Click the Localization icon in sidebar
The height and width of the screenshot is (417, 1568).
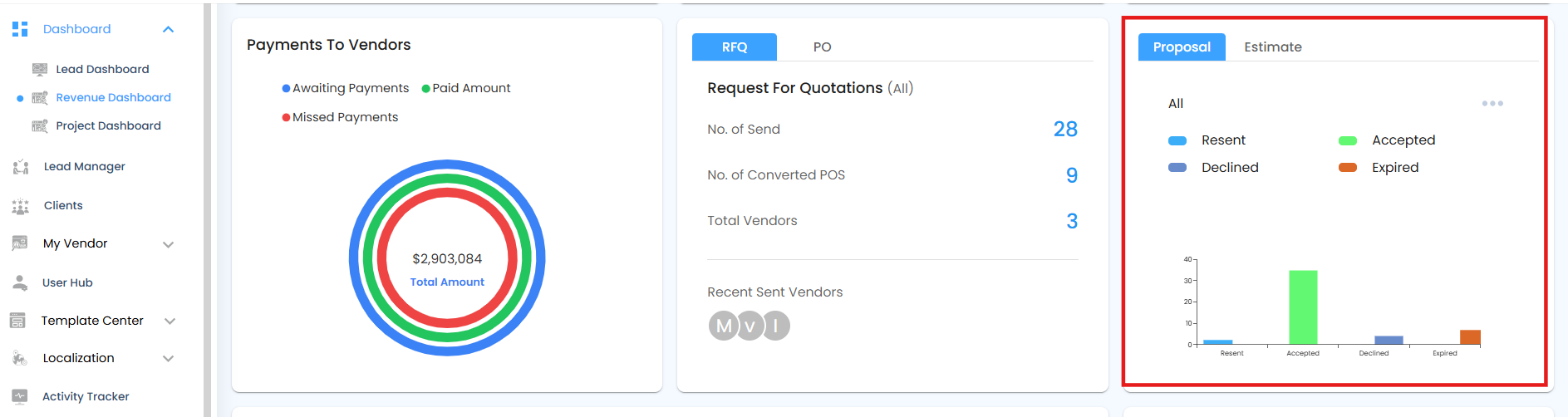20,358
